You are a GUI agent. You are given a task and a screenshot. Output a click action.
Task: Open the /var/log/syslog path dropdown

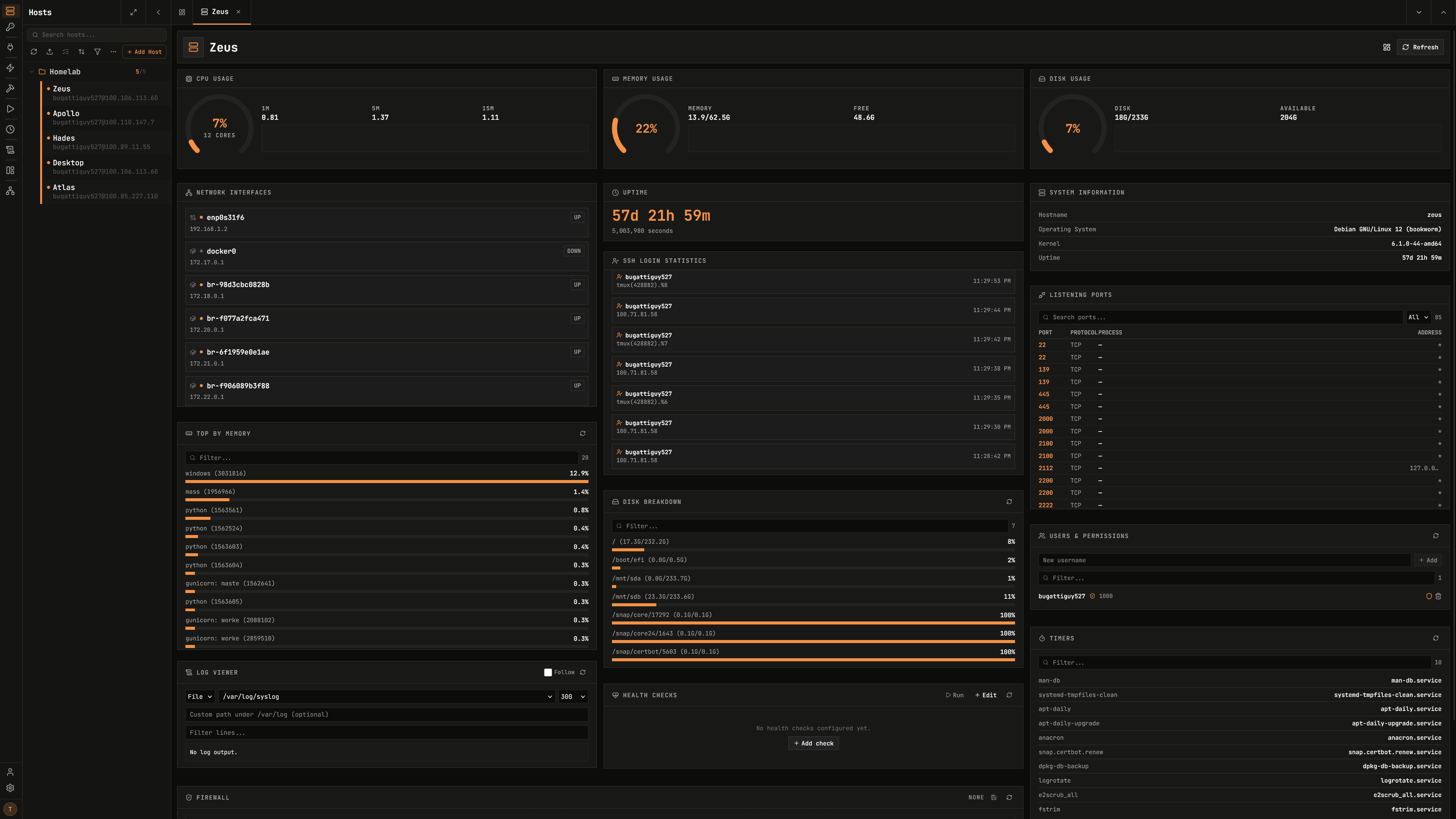(x=387, y=697)
